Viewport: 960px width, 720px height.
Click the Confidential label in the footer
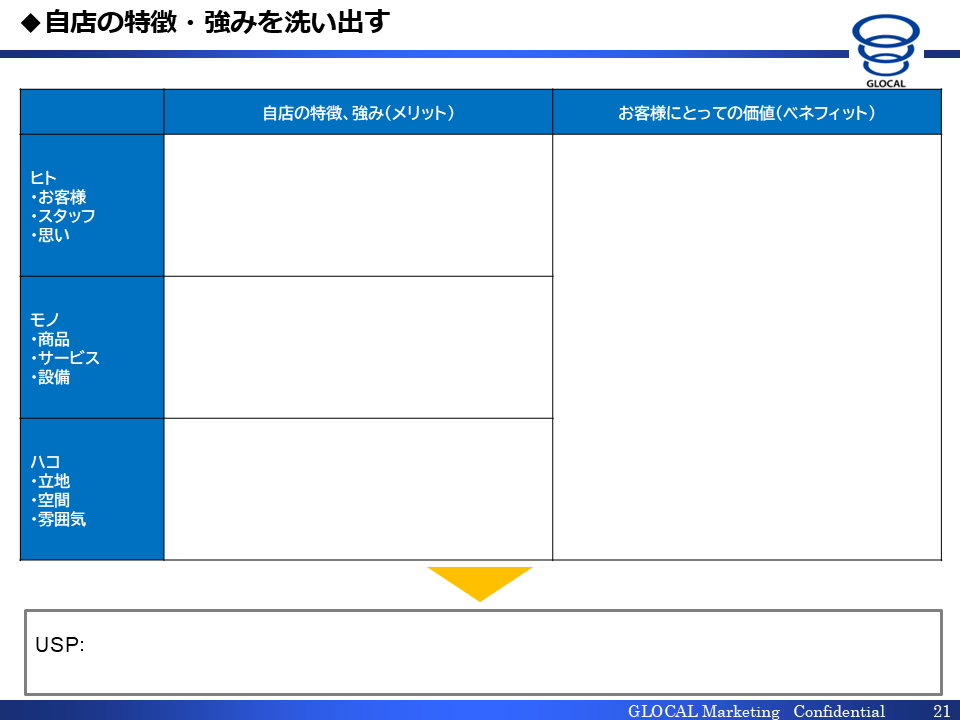tap(839, 711)
